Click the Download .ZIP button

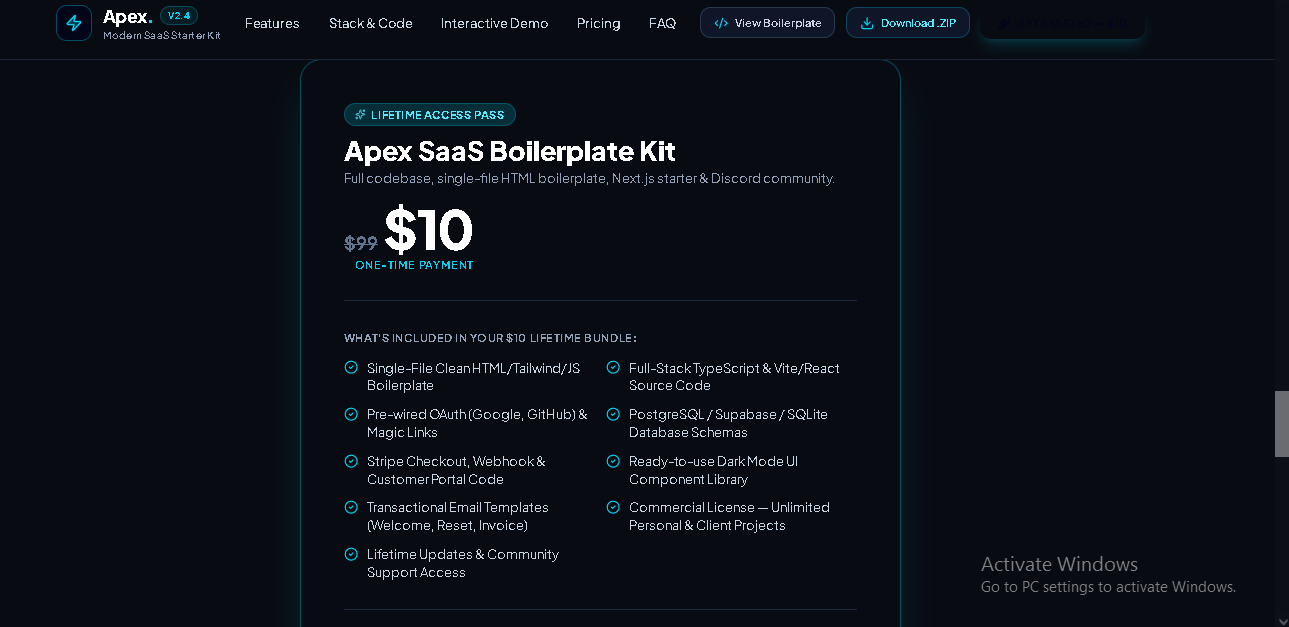tap(908, 23)
